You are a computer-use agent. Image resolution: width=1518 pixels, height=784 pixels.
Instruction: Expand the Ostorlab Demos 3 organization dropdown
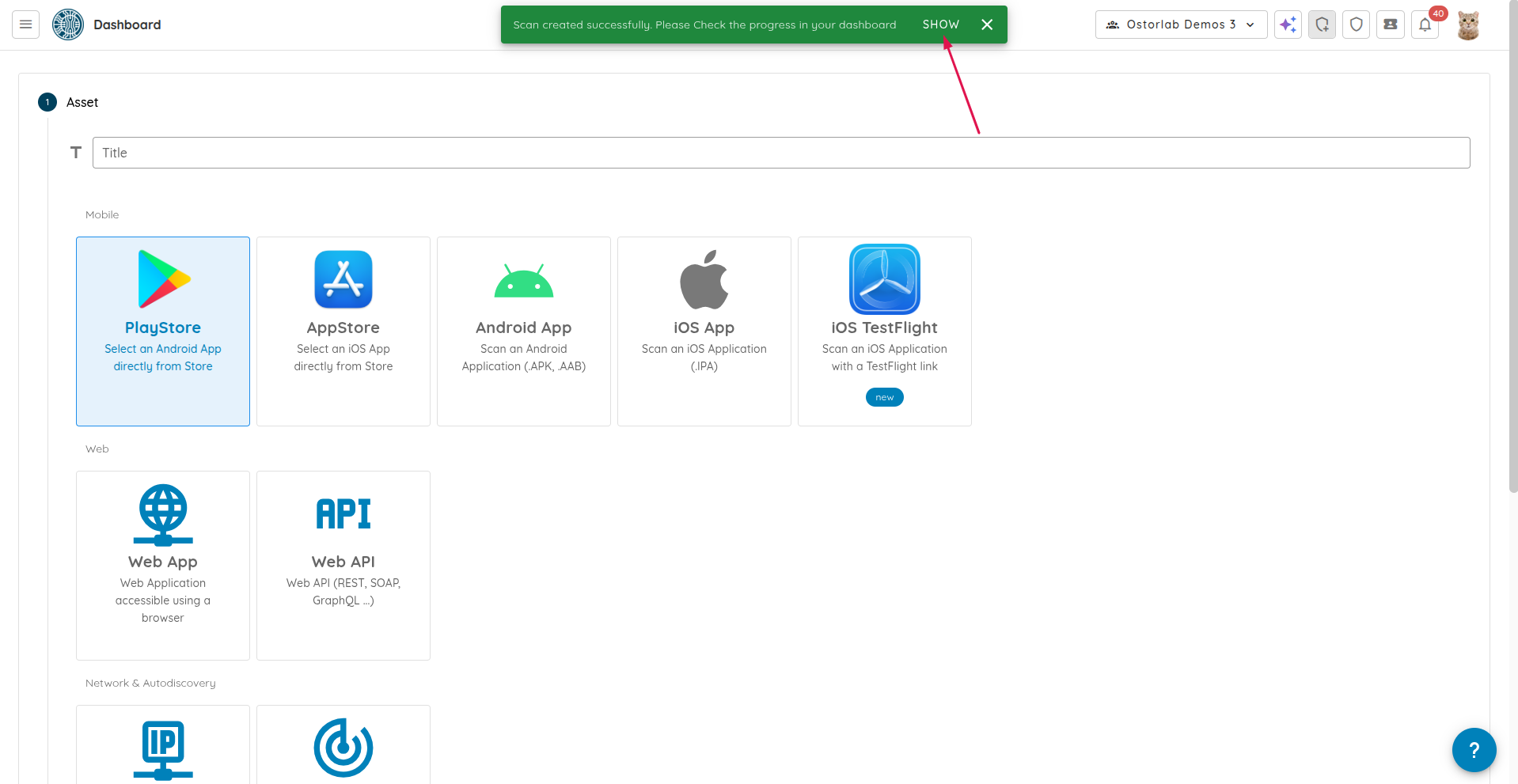(1181, 25)
